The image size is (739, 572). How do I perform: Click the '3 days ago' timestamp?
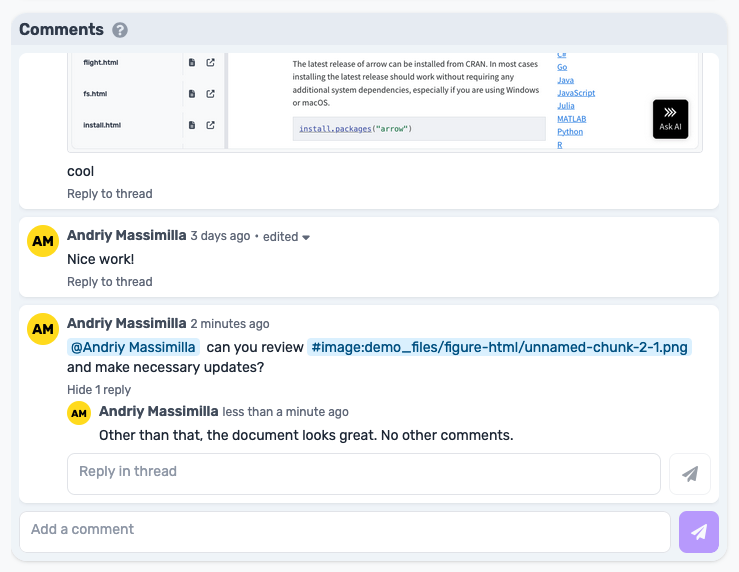[x=220, y=236]
